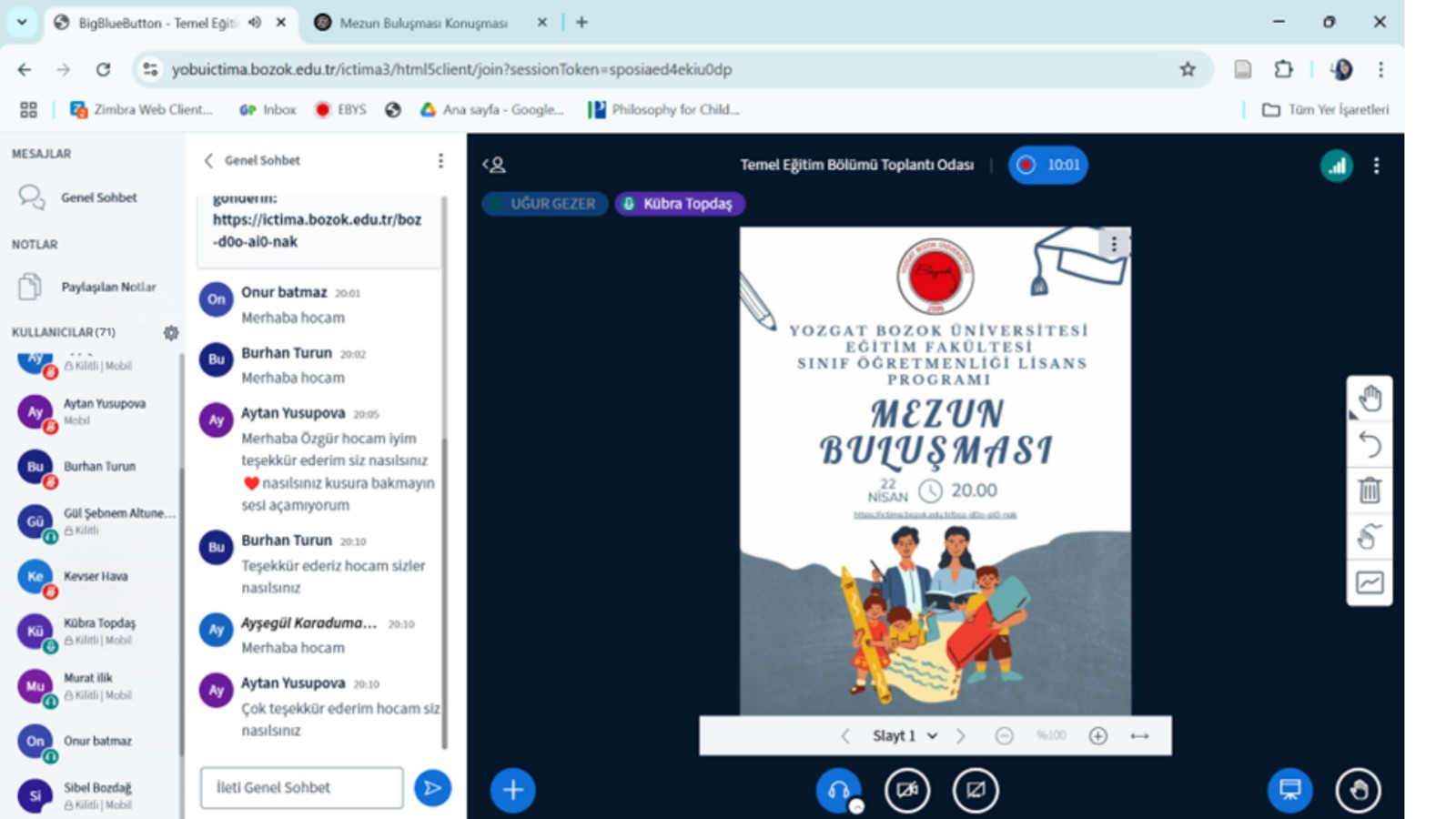Open the Chrome profile avatar
1456x819 pixels.
point(1341,69)
